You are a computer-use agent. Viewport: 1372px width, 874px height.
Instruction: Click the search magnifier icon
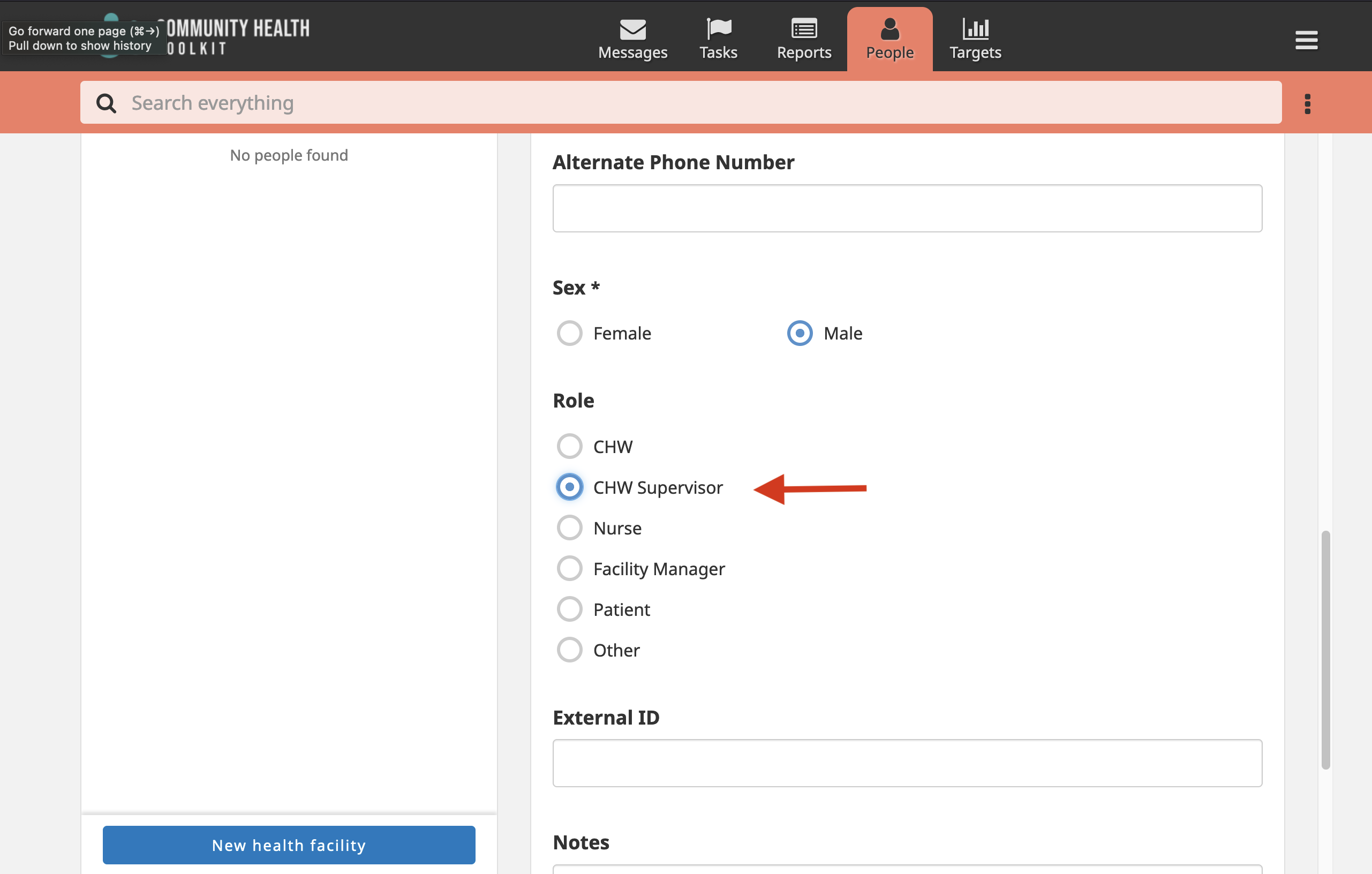pyautogui.click(x=106, y=103)
